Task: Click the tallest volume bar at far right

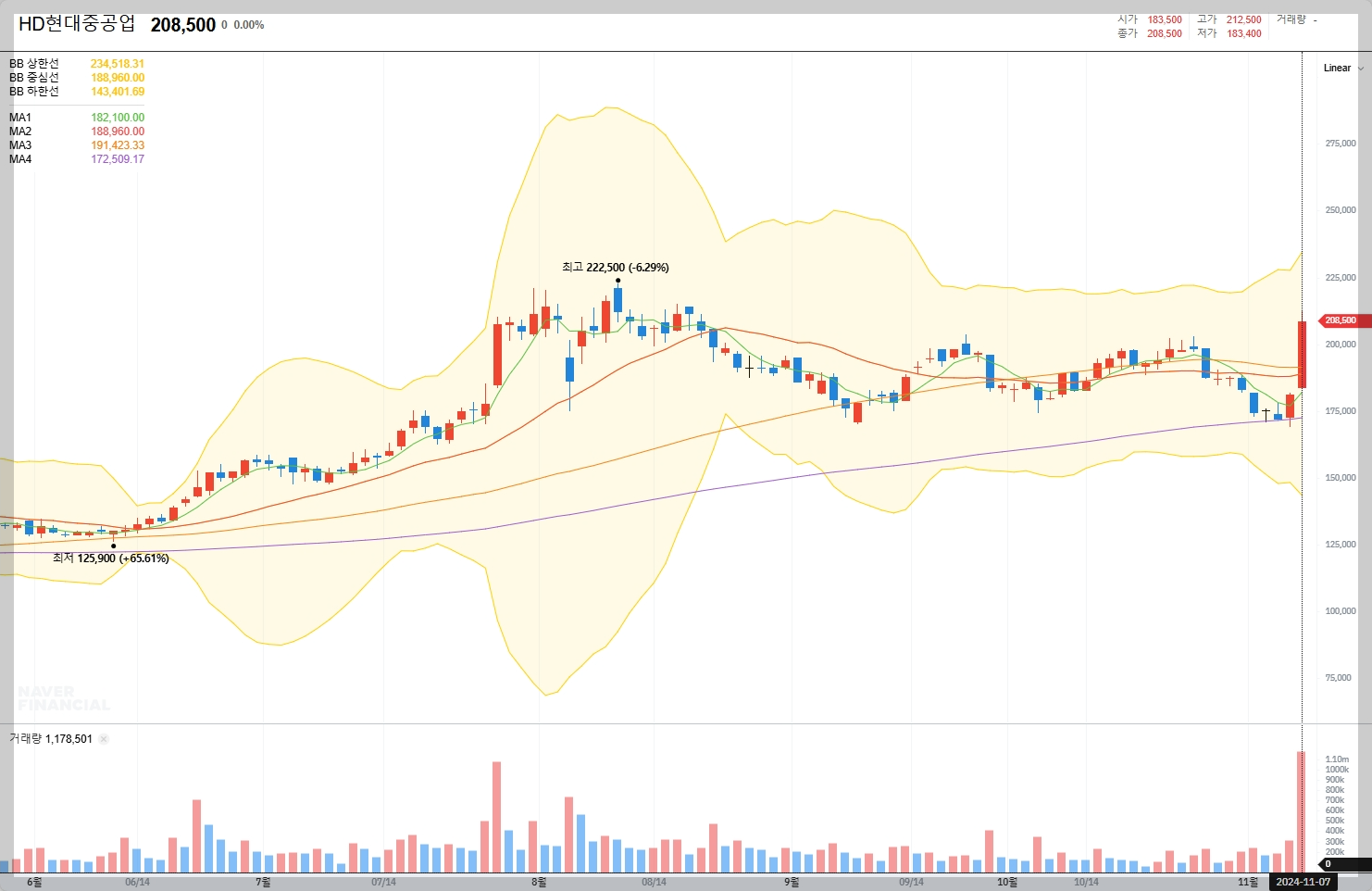Action: [x=1301, y=812]
